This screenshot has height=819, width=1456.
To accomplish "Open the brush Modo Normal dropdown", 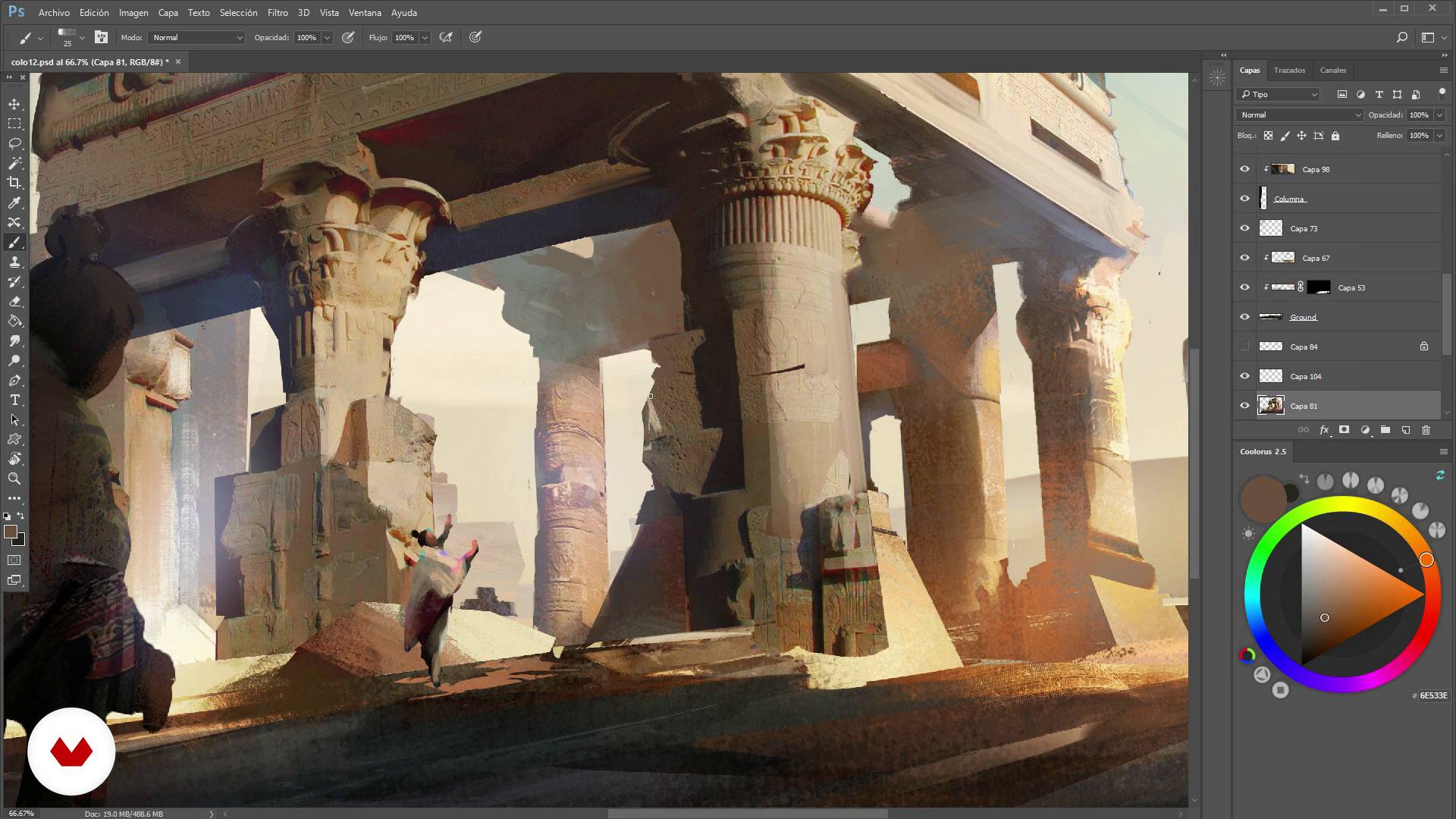I will [197, 37].
